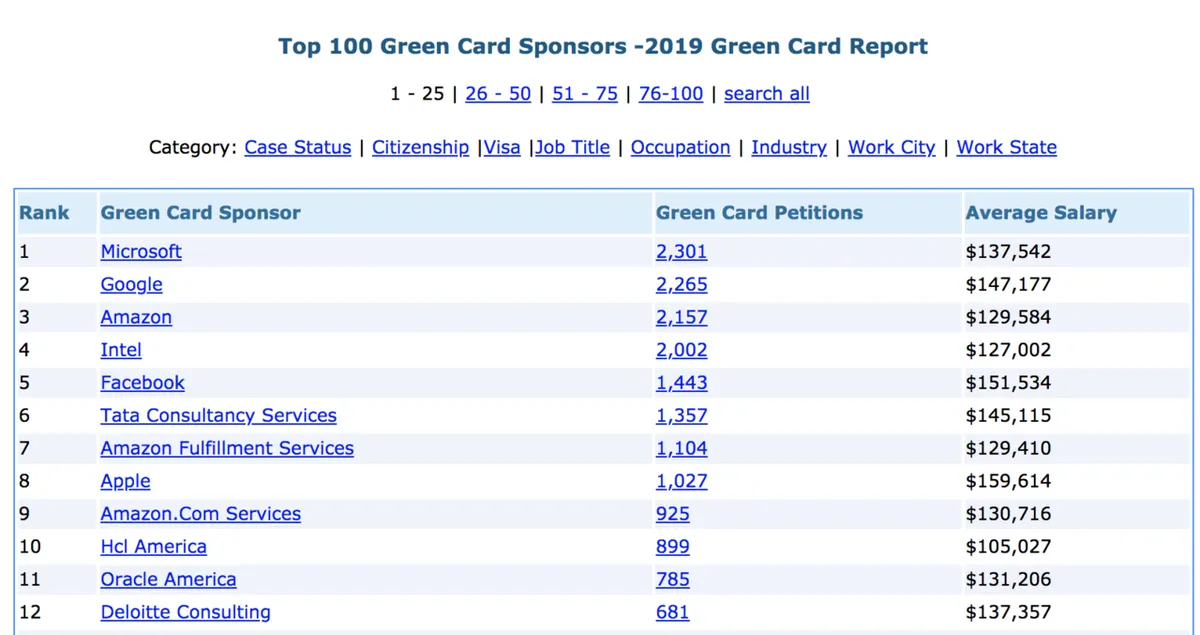View Amazon's green card details
The height and width of the screenshot is (635, 1200).
point(135,317)
